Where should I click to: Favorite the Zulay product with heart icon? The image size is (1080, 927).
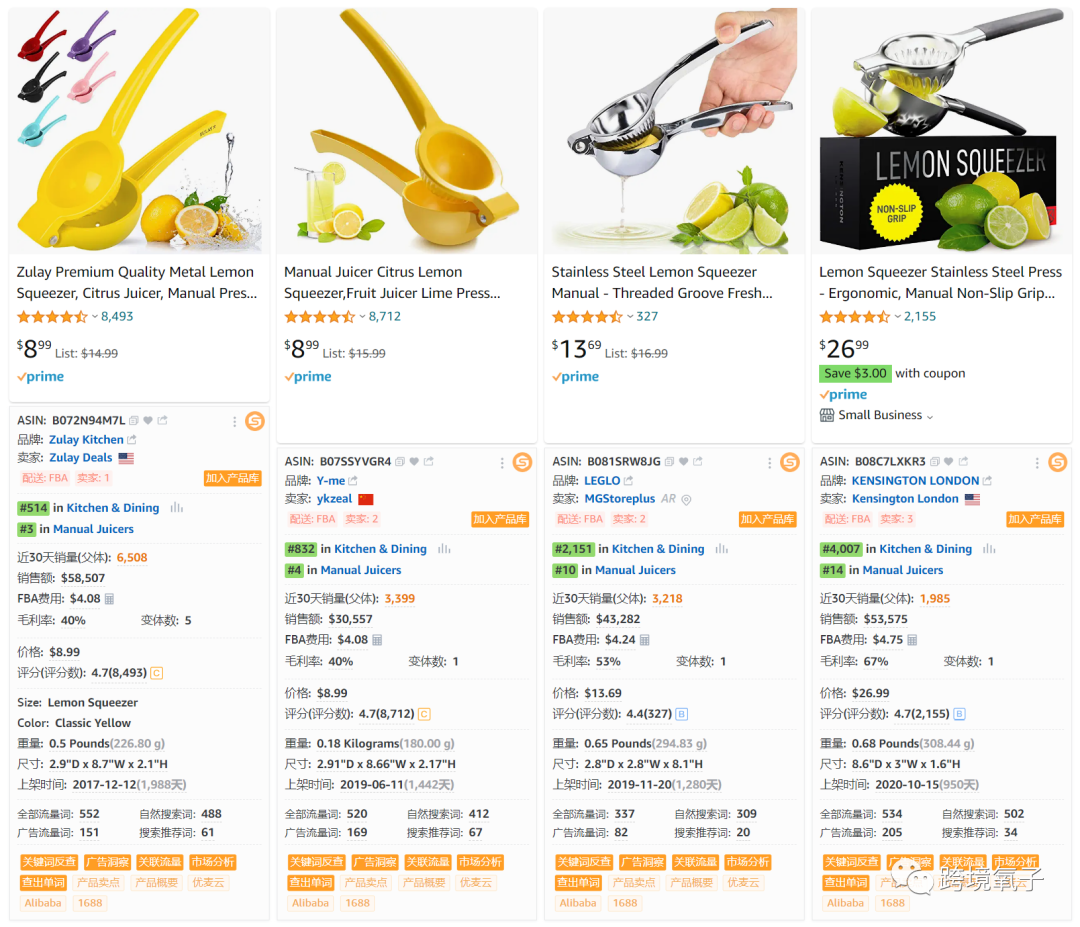click(147, 420)
